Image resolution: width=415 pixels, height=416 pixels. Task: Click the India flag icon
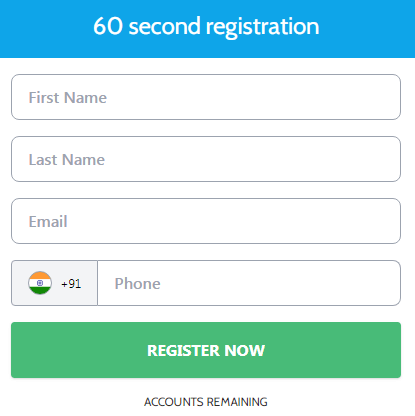point(40,283)
